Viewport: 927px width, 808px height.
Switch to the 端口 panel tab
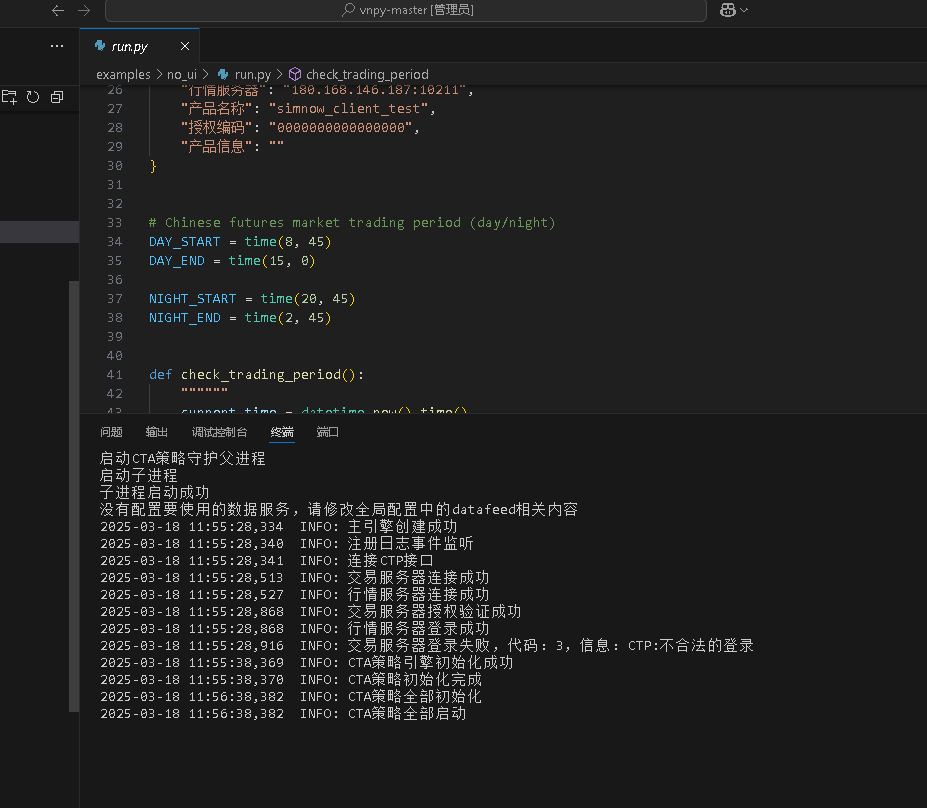[x=328, y=432]
